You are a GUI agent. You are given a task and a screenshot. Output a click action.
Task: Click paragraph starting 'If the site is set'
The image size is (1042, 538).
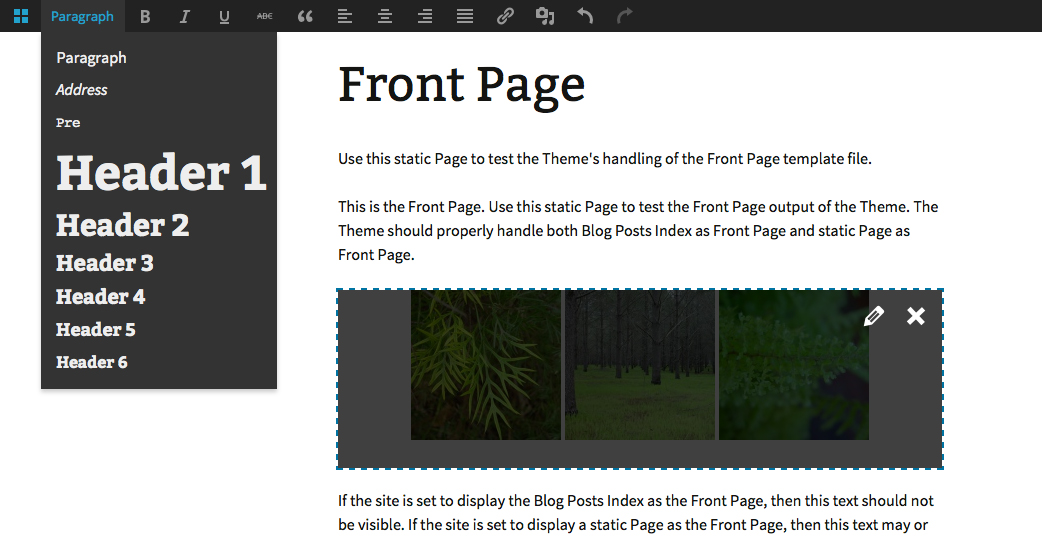tap(636, 513)
